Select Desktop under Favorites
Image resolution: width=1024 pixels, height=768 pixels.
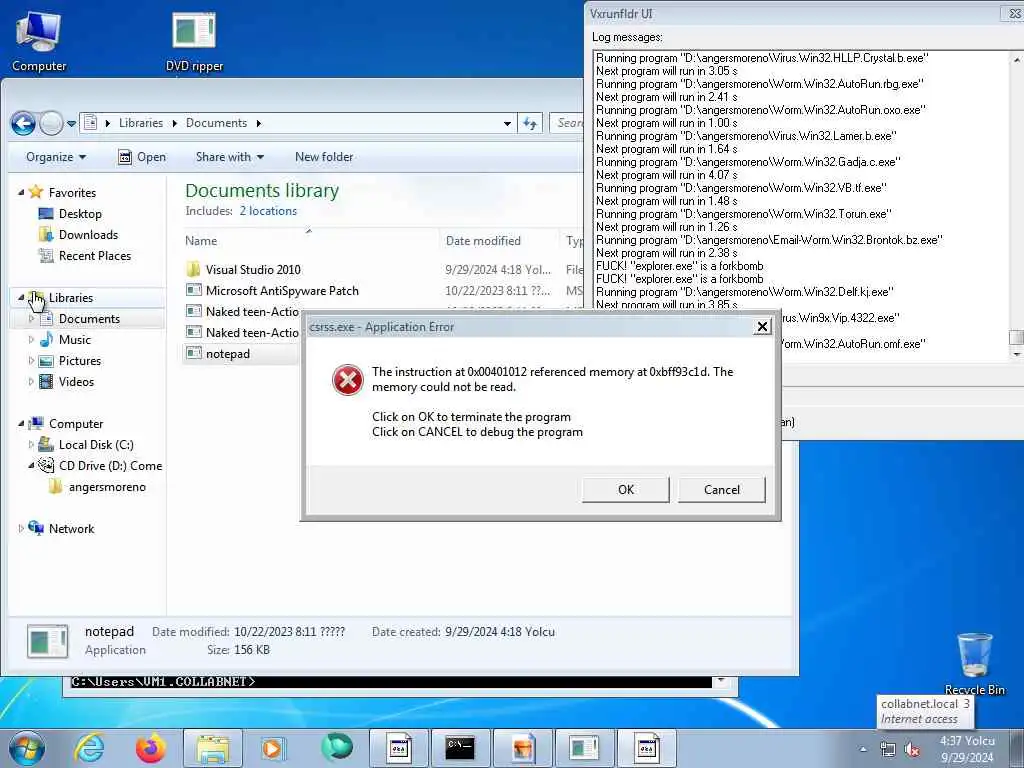point(80,214)
